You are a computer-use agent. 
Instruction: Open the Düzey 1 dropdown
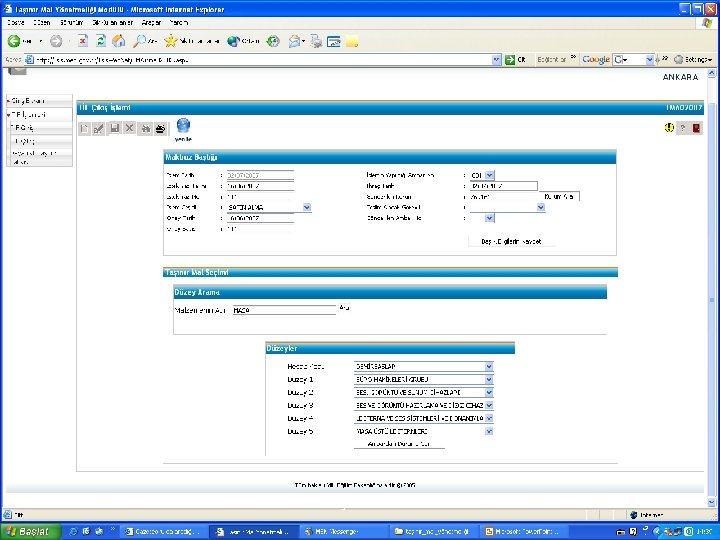click(489, 380)
